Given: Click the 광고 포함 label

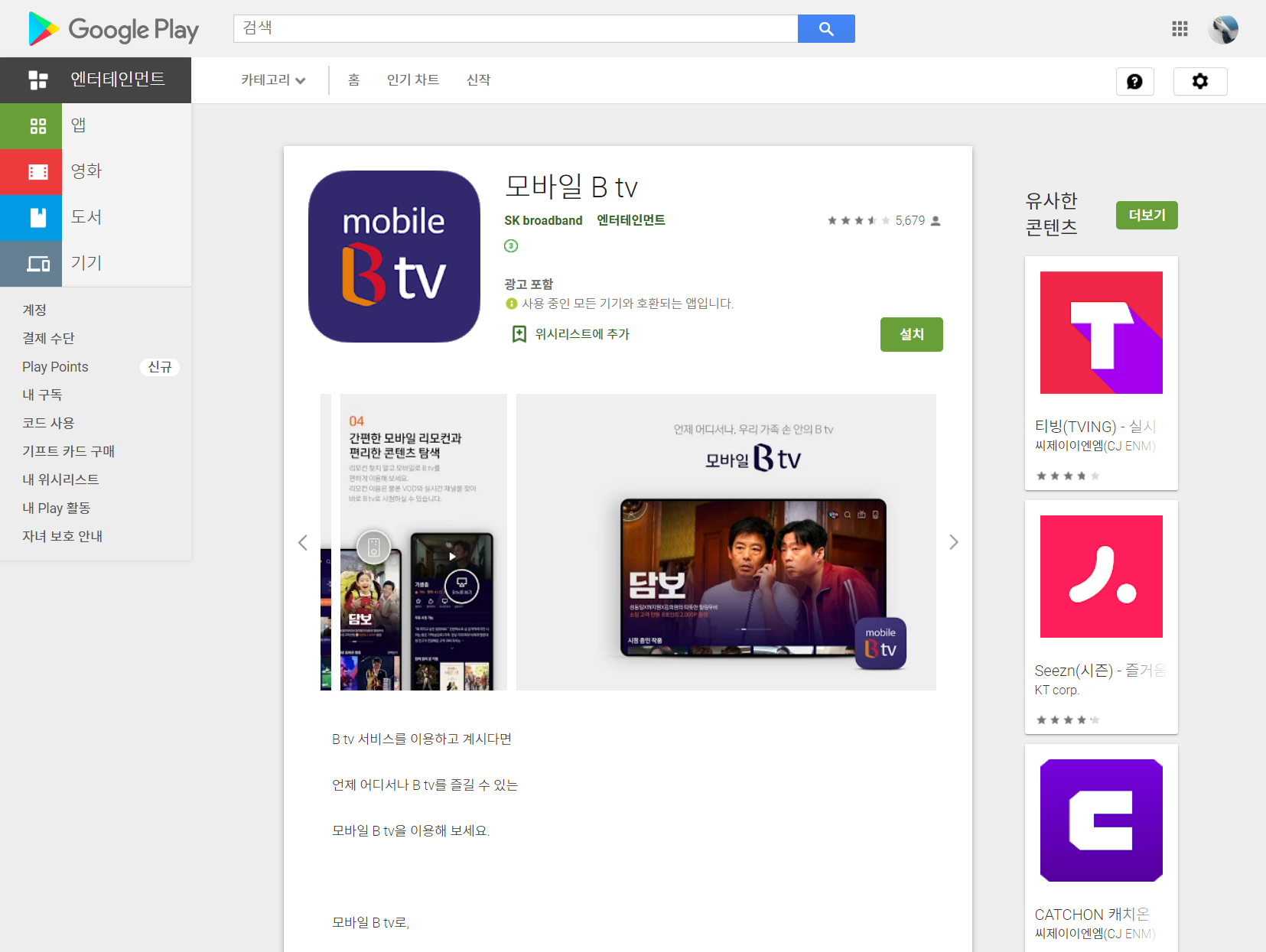Looking at the screenshot, I should click(528, 284).
